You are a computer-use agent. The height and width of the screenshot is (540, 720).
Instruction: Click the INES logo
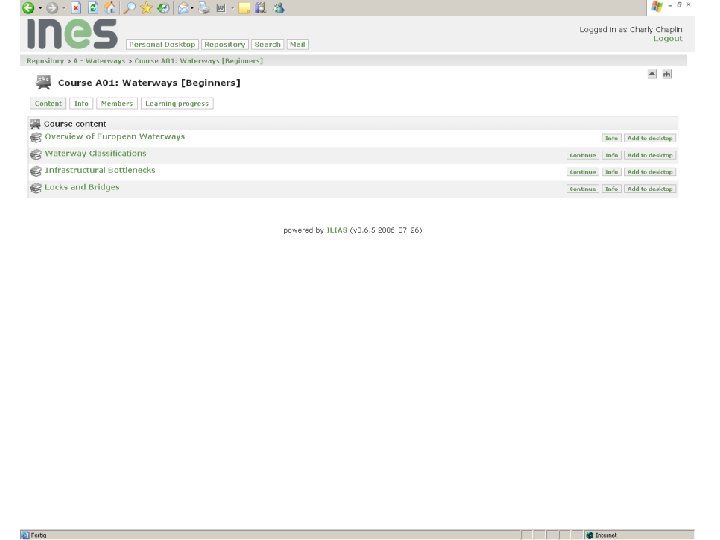coord(73,34)
